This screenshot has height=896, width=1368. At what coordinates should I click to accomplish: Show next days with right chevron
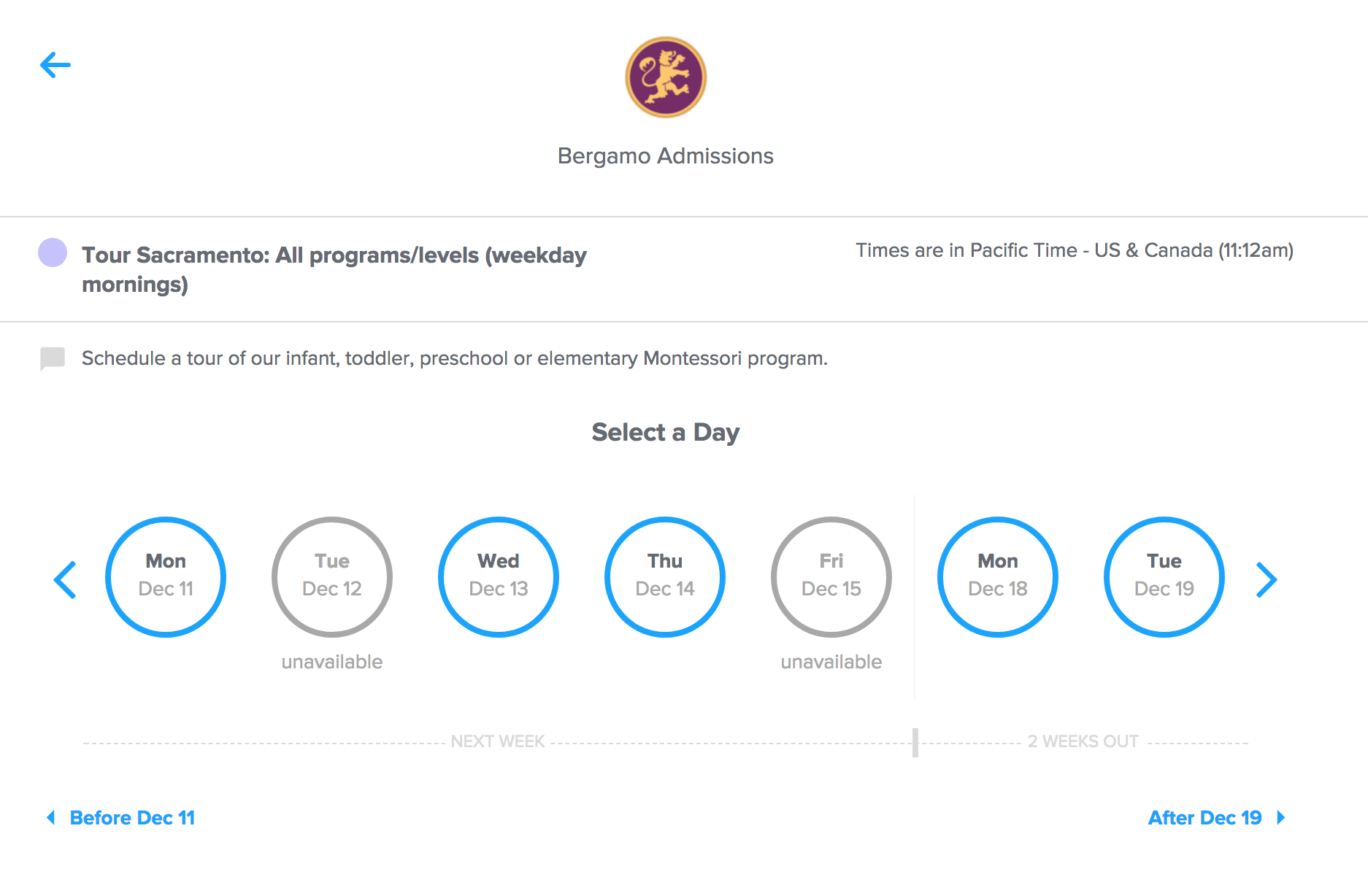pos(1266,580)
